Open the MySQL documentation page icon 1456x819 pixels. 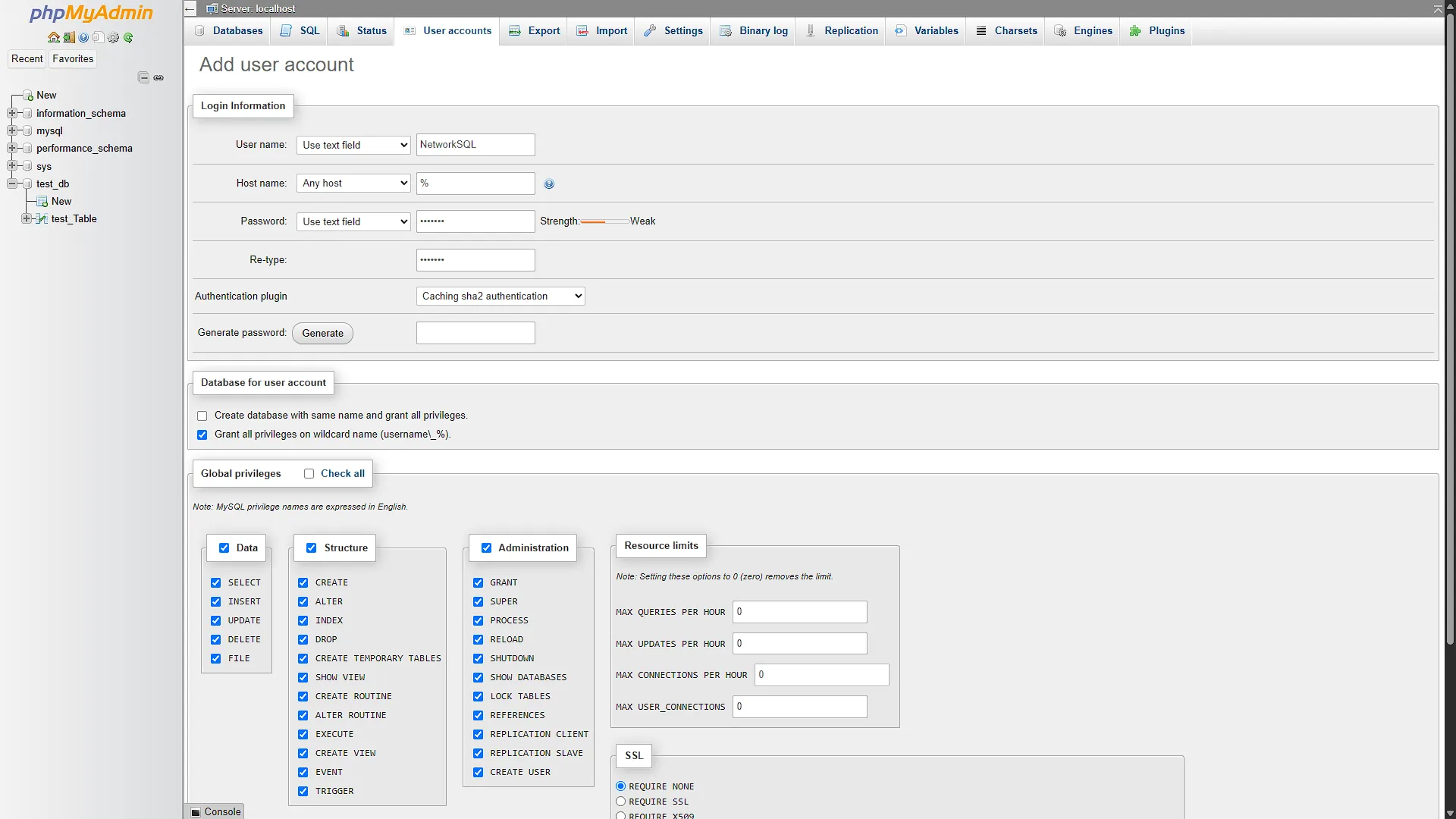click(x=98, y=38)
